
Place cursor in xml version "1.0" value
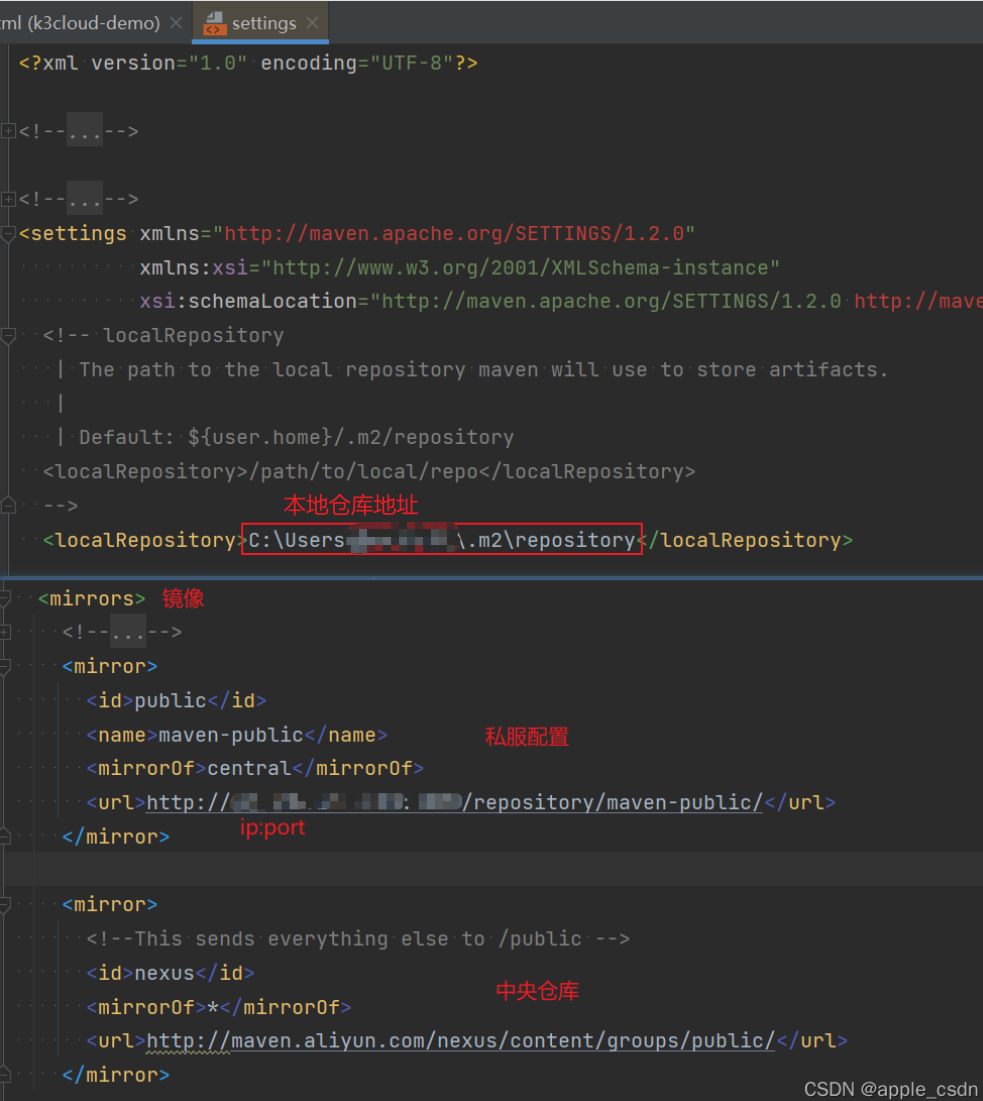pyautogui.click(x=218, y=63)
